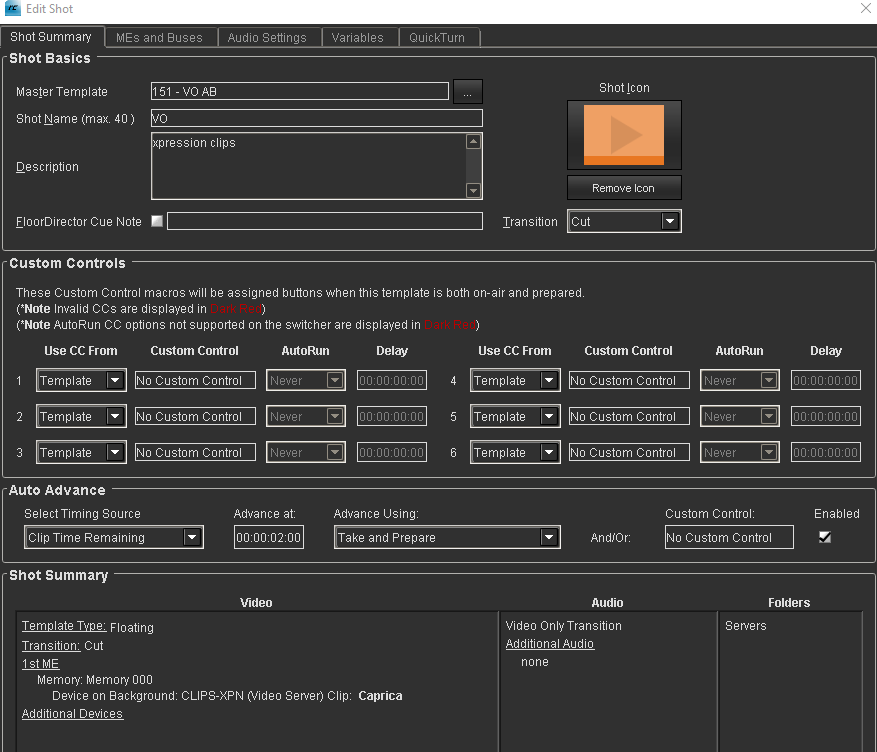Screen dimensions: 877x752
Task: Go to the QuickTurn tab
Action: 437,38
